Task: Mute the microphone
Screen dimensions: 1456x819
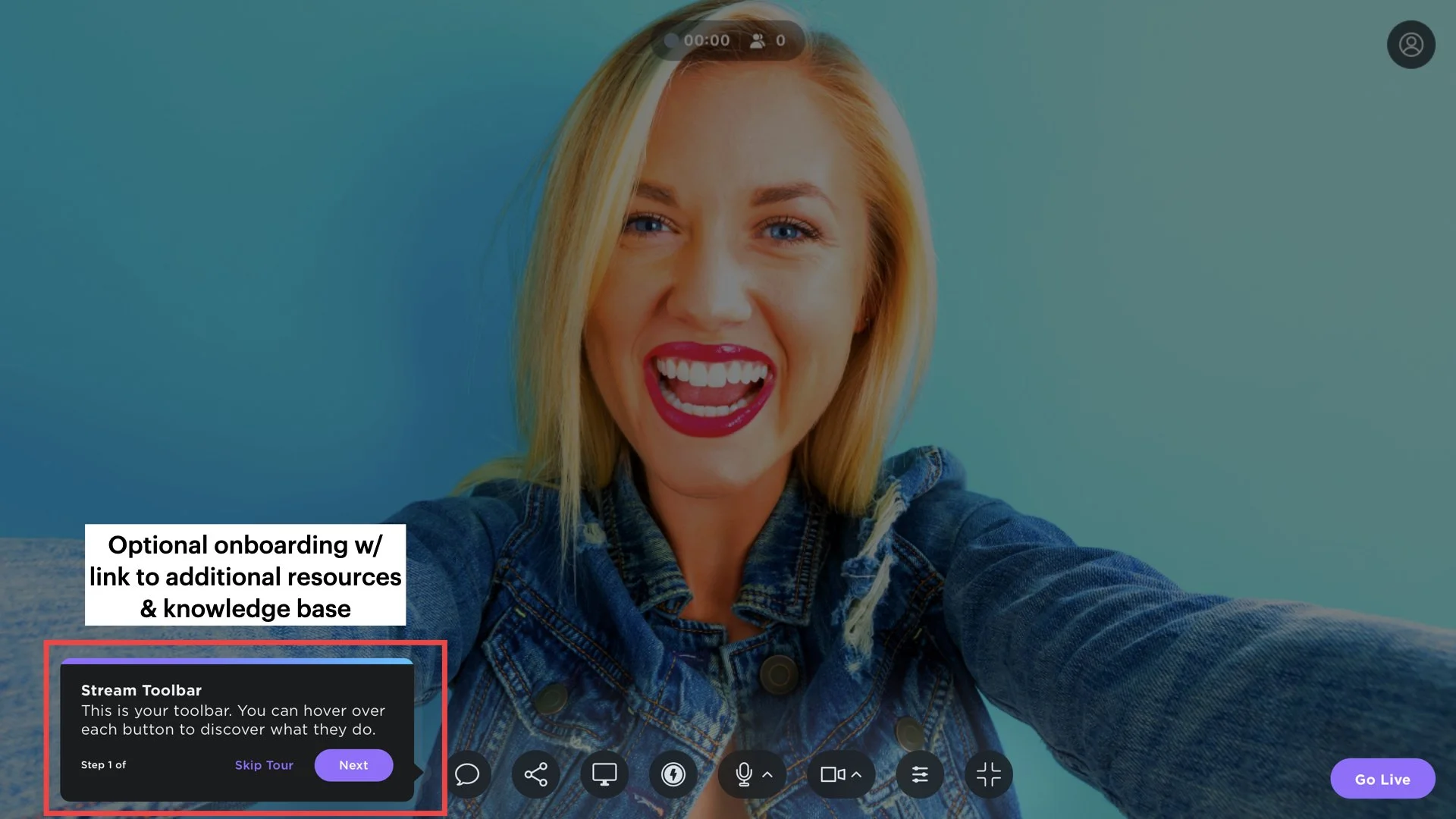Action: 744,774
